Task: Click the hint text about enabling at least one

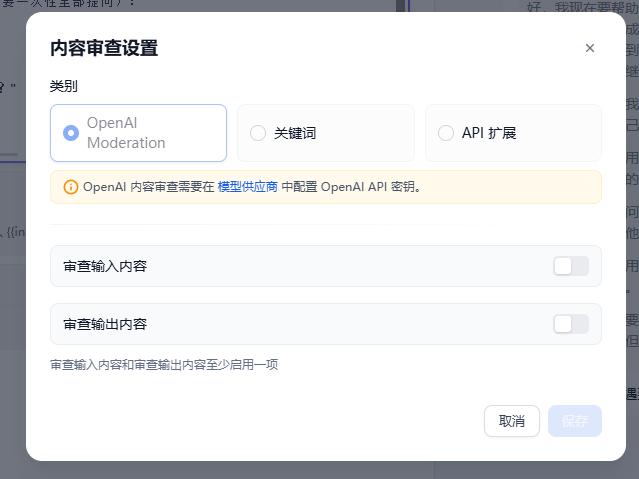Action: (164, 365)
